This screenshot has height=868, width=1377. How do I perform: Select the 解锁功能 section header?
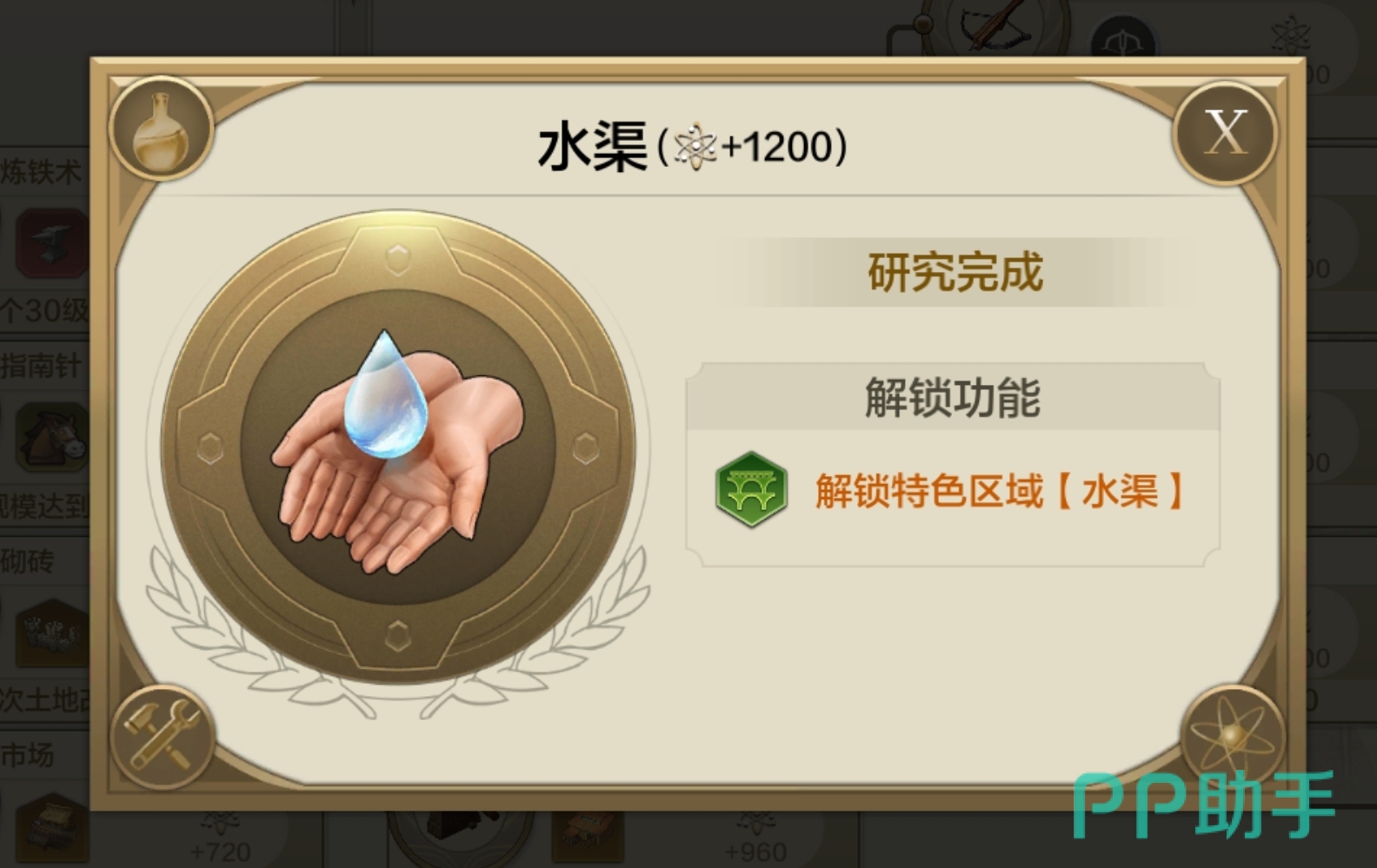(953, 397)
